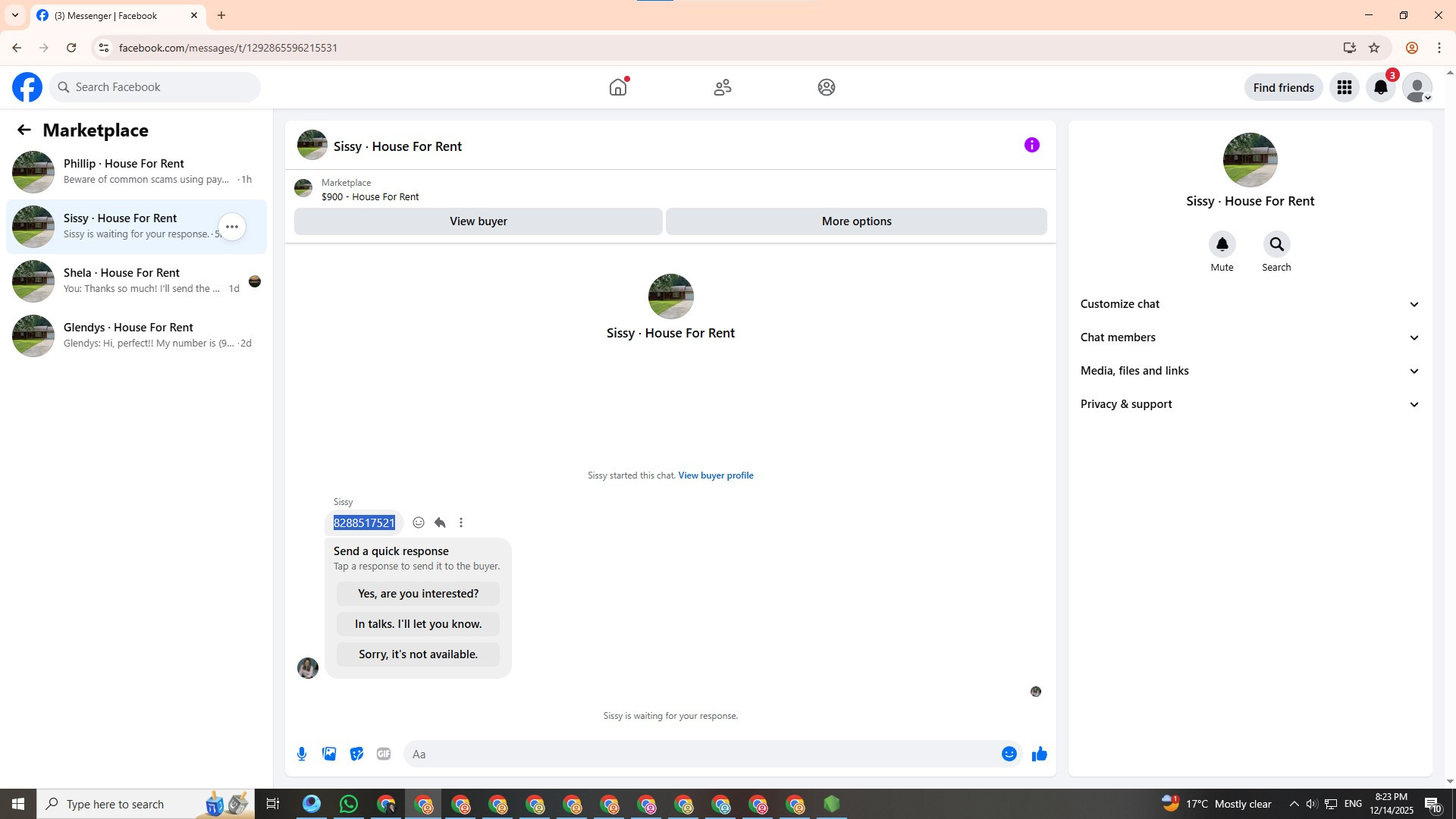Image resolution: width=1456 pixels, height=819 pixels.
Task: Expand Media, files and links section
Action: tap(1250, 371)
